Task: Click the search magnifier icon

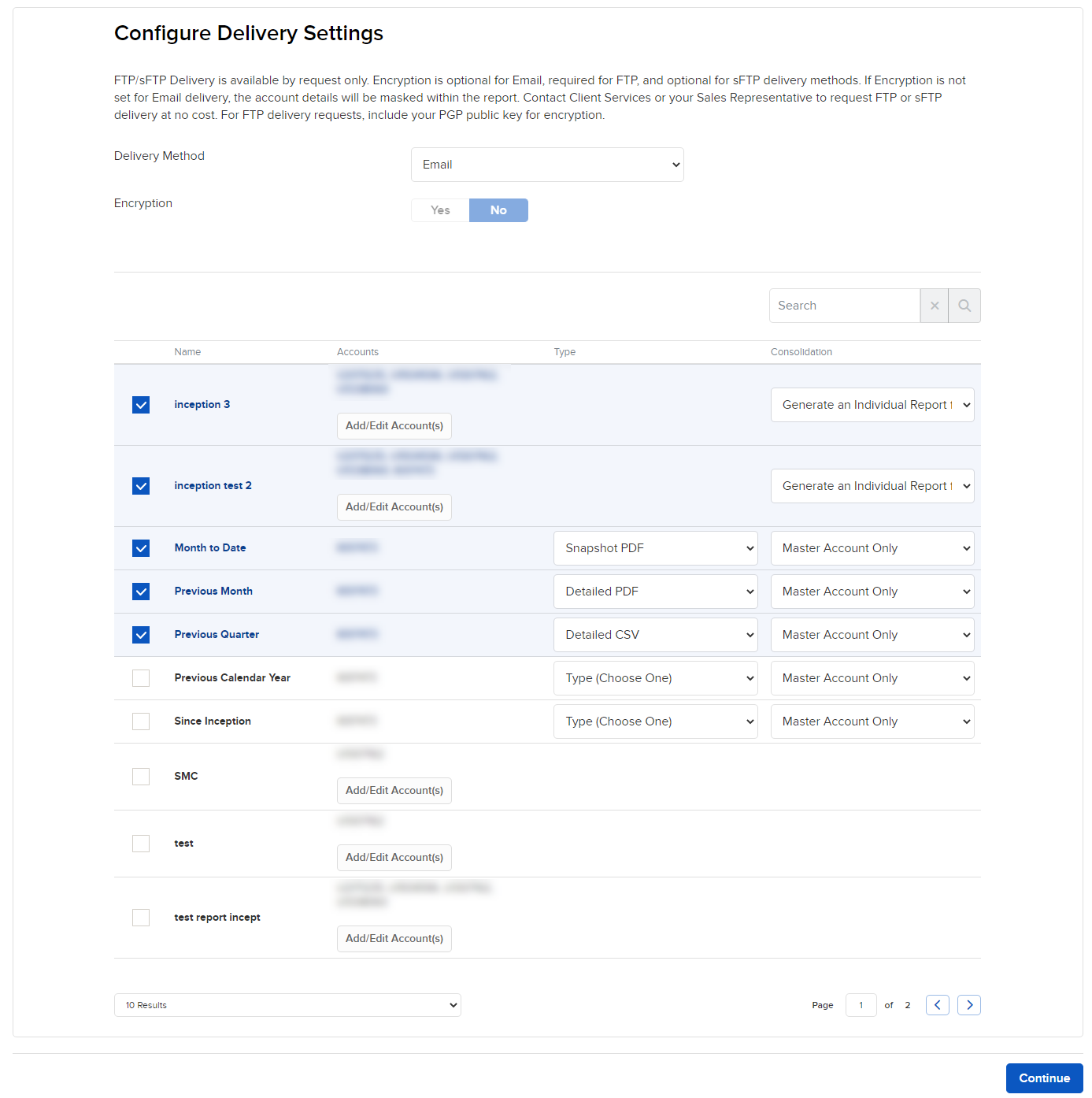Action: (x=964, y=306)
